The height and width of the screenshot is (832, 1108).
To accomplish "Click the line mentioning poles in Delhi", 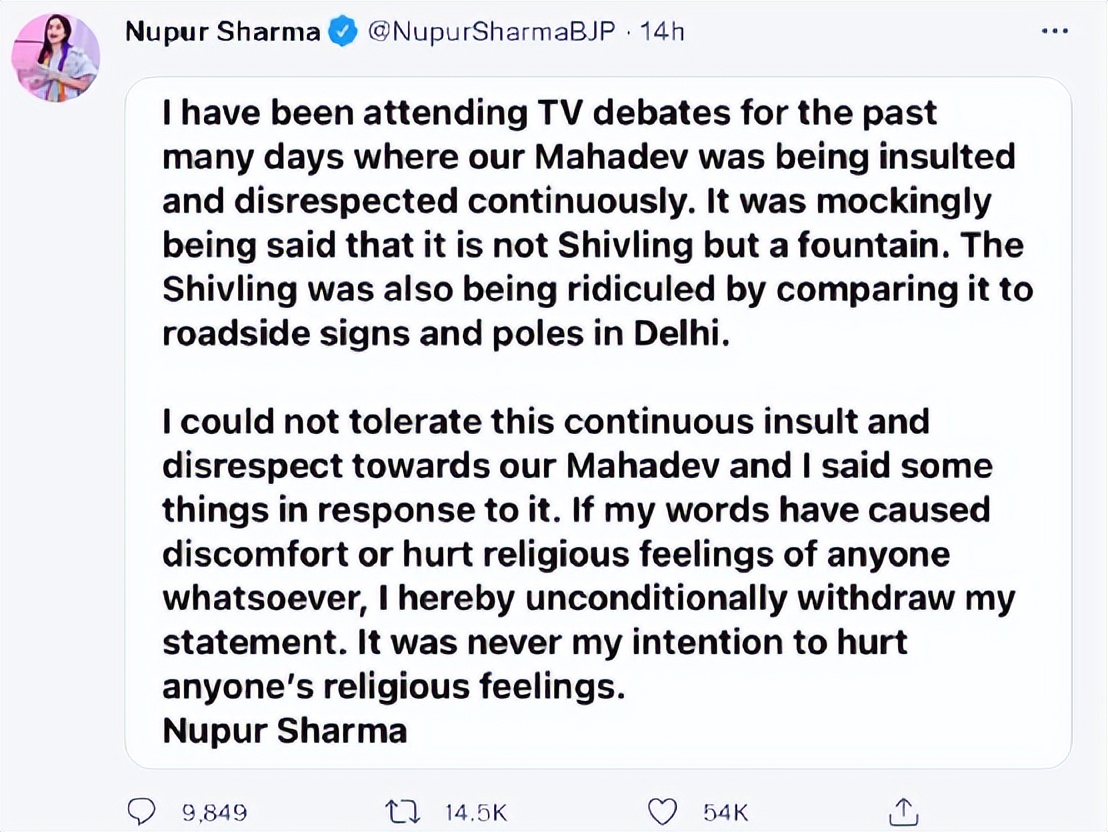I will tap(448, 333).
